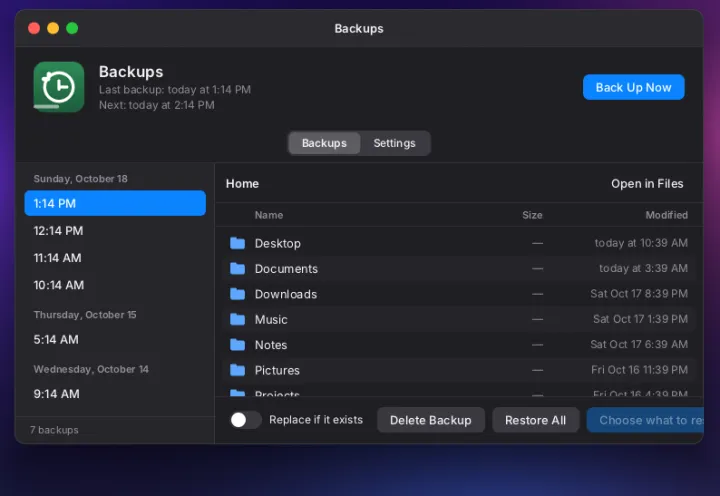The width and height of the screenshot is (720, 496).
Task: Minimize the window with yellow button
Action: click(53, 28)
